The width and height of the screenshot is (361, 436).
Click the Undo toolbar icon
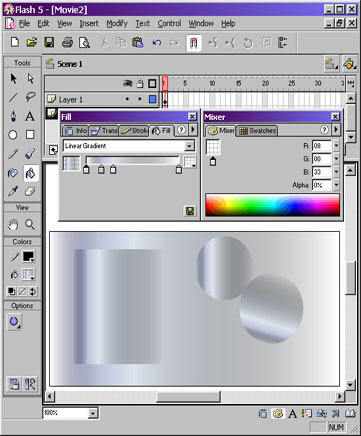click(x=157, y=43)
